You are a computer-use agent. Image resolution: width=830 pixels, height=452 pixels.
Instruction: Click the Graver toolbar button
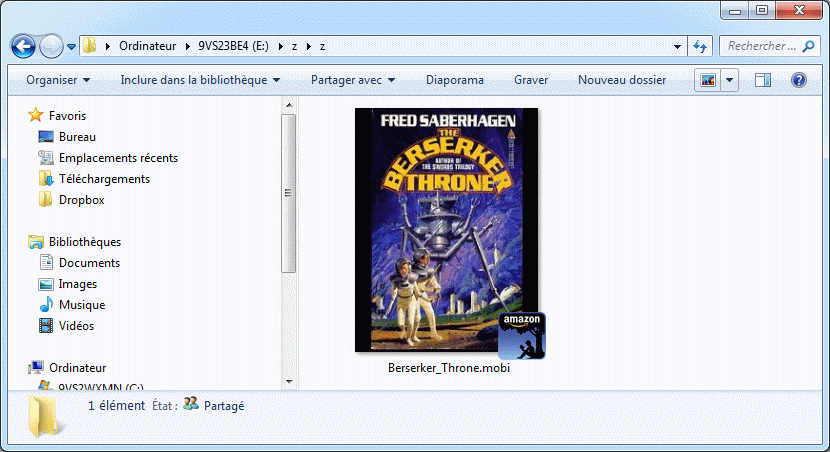click(531, 80)
